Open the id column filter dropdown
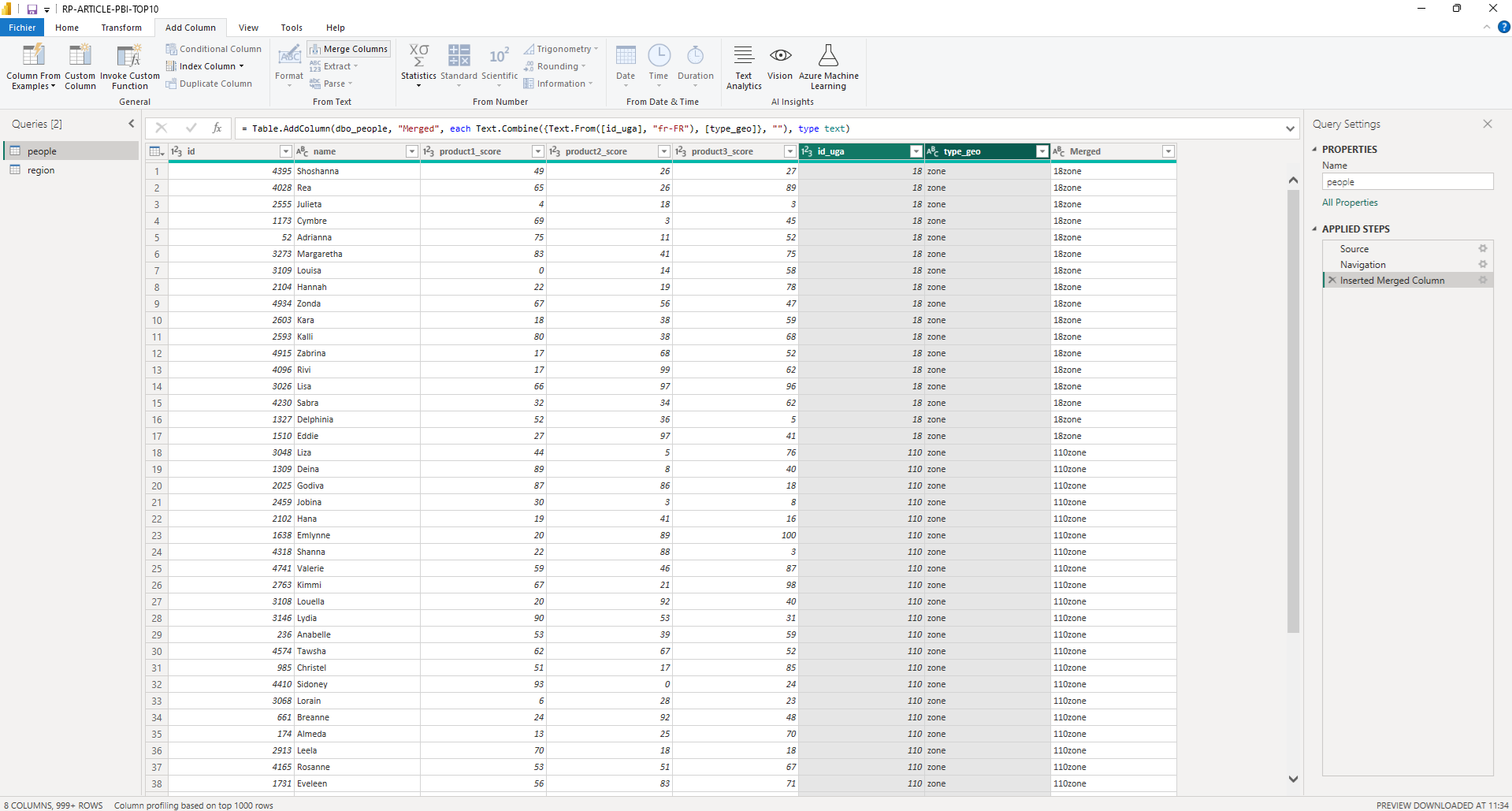 tap(285, 151)
